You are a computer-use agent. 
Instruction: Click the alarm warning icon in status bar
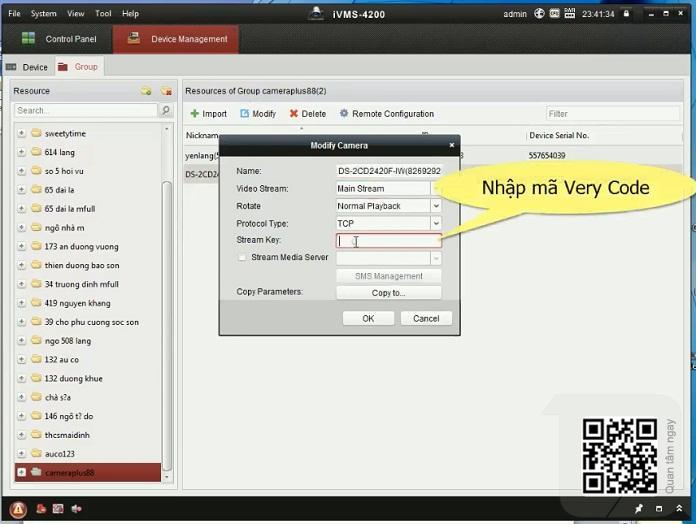pos(19,509)
